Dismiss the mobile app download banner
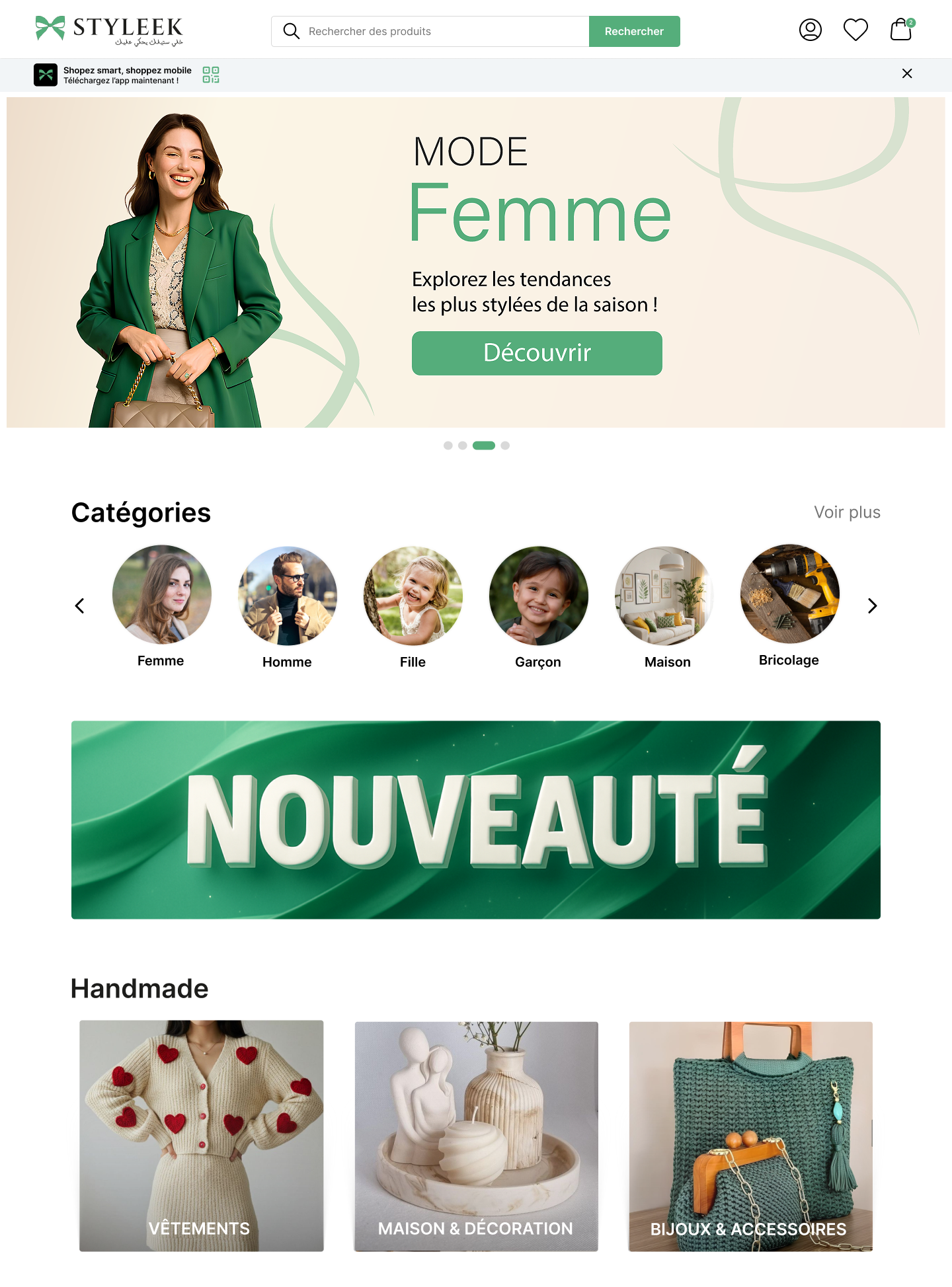952x1287 pixels. 907,73
